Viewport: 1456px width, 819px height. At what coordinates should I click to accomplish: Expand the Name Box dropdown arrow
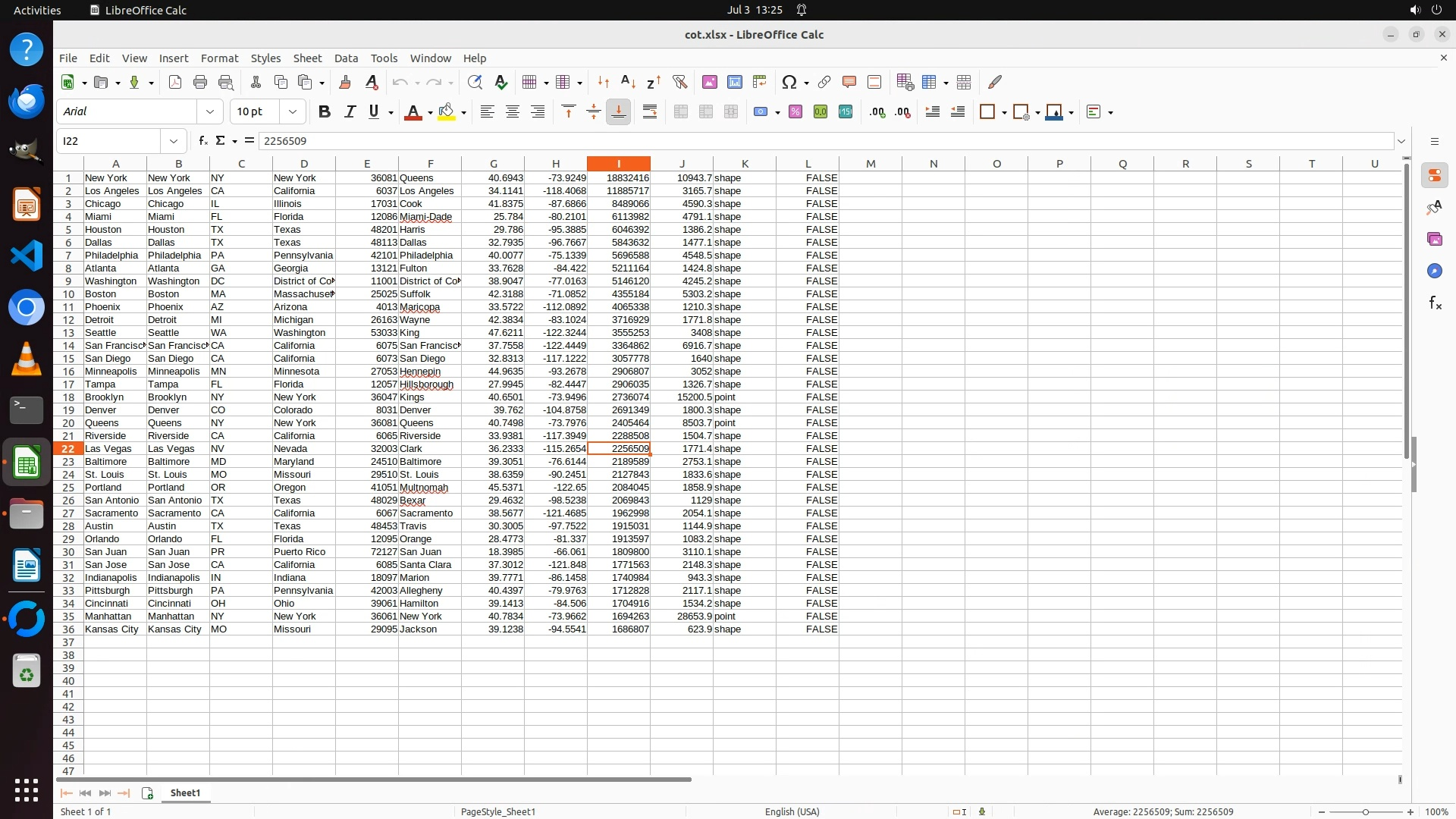174,141
